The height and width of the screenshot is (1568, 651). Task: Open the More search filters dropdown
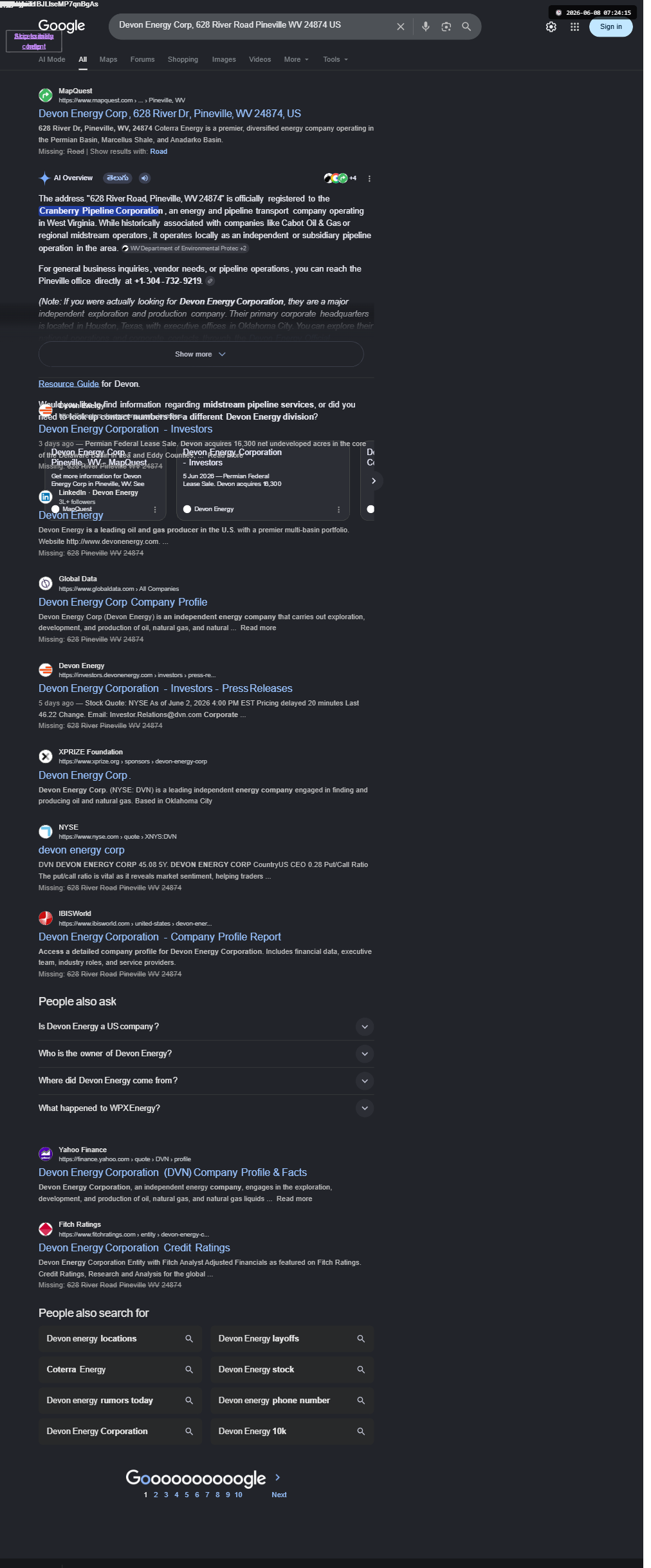coord(297,59)
